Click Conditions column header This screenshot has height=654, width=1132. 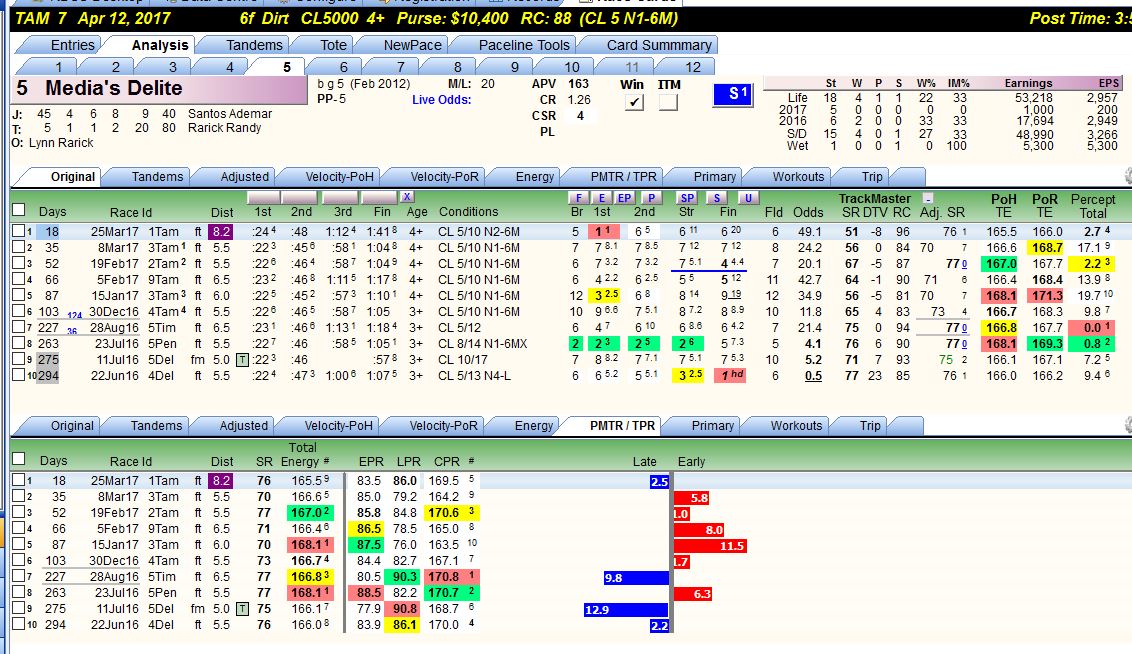(x=469, y=212)
